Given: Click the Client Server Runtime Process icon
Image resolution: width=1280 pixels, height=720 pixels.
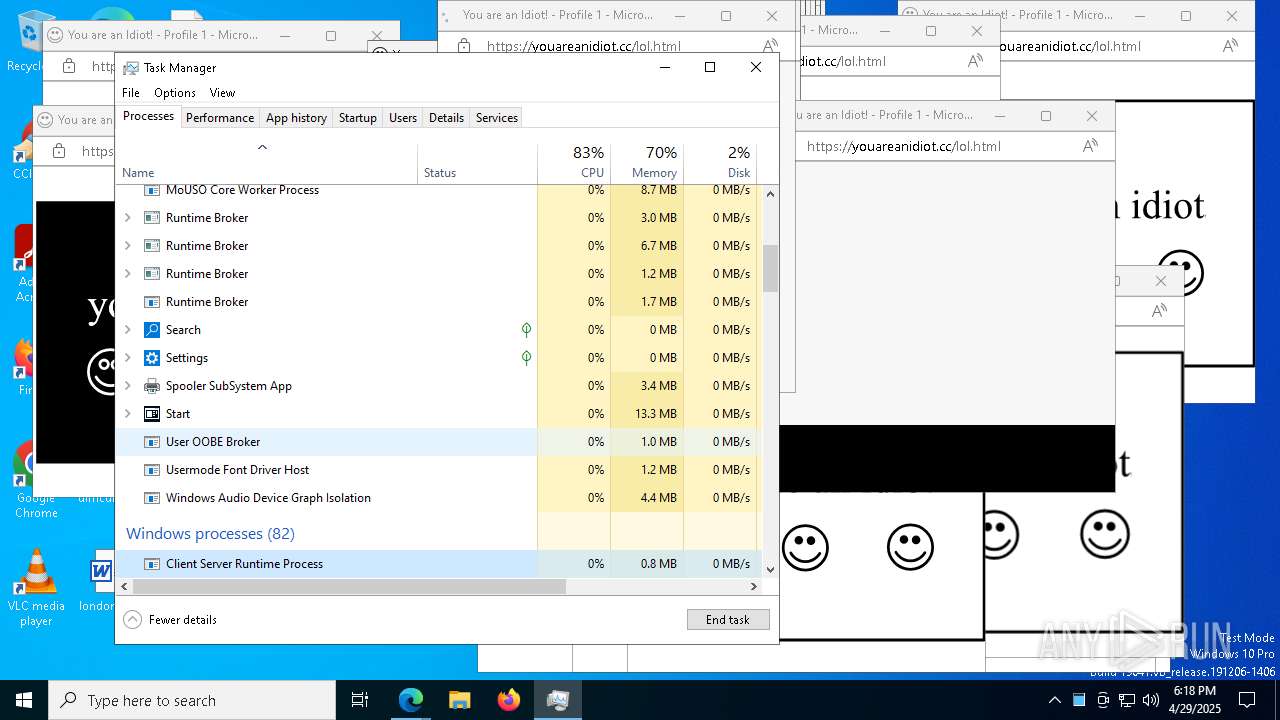Looking at the screenshot, I should 152,563.
